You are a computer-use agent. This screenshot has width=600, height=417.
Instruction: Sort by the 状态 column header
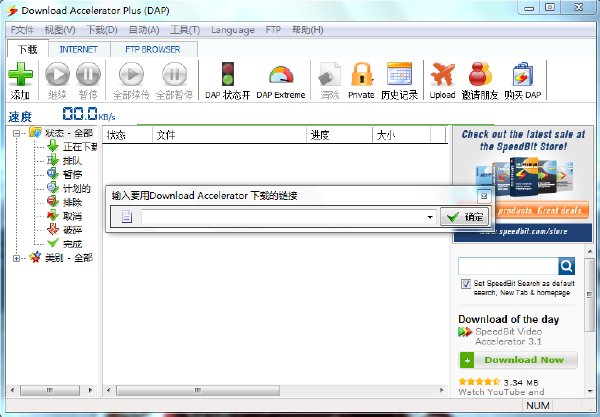click(127, 135)
